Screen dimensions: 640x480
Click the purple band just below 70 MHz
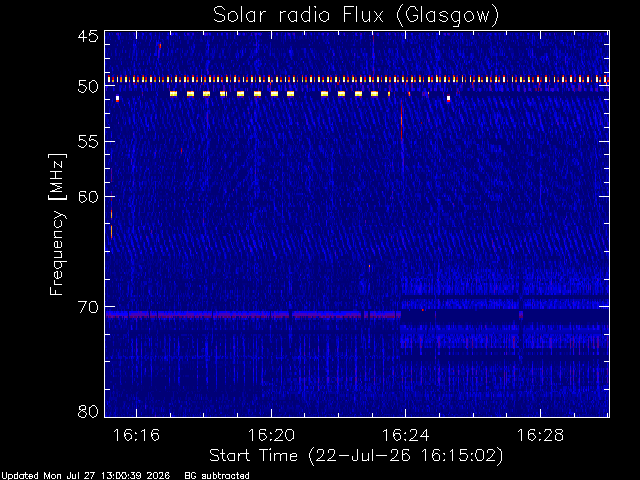click(x=253, y=315)
